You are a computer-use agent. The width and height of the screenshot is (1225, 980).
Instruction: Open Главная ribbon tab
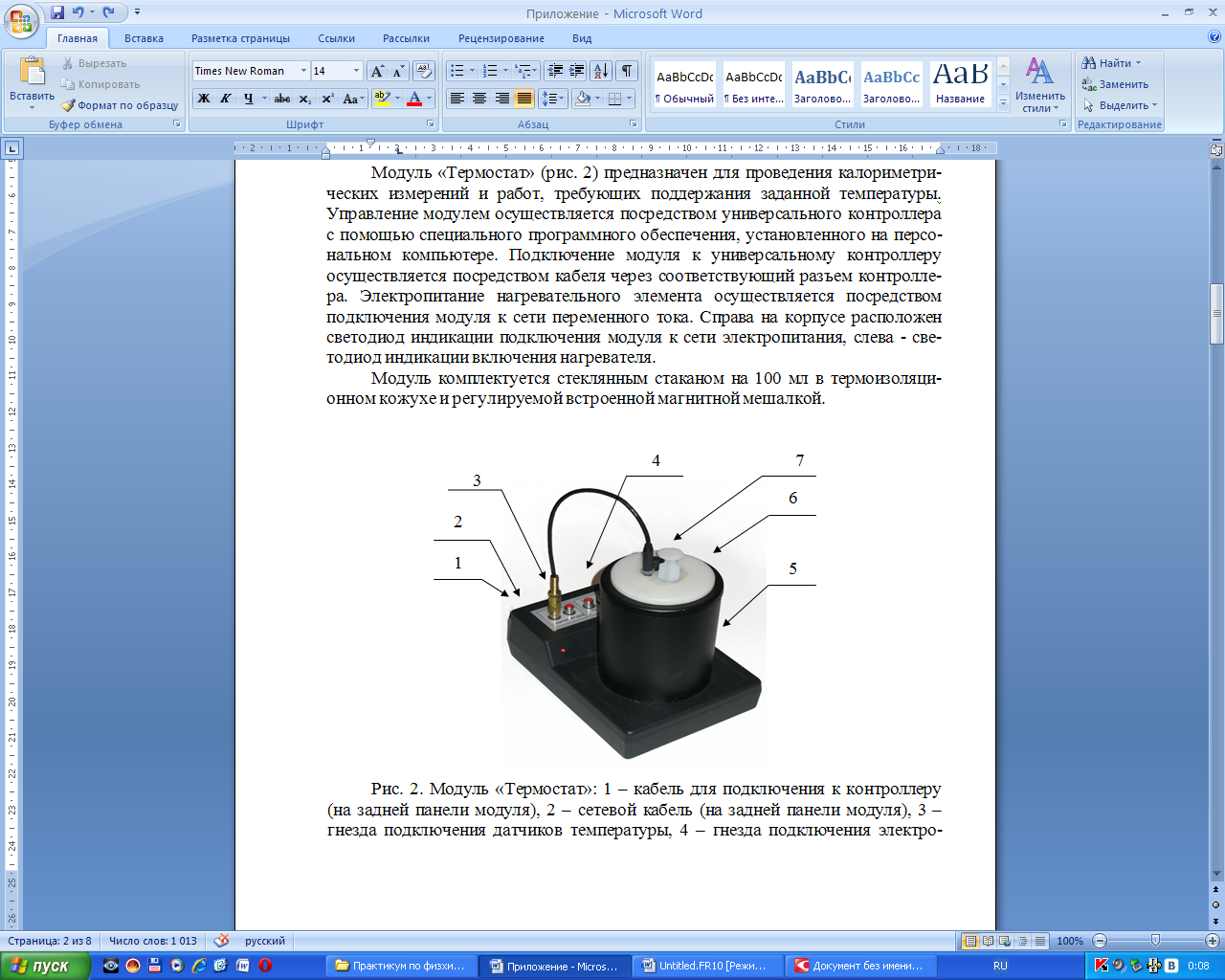tap(78, 38)
